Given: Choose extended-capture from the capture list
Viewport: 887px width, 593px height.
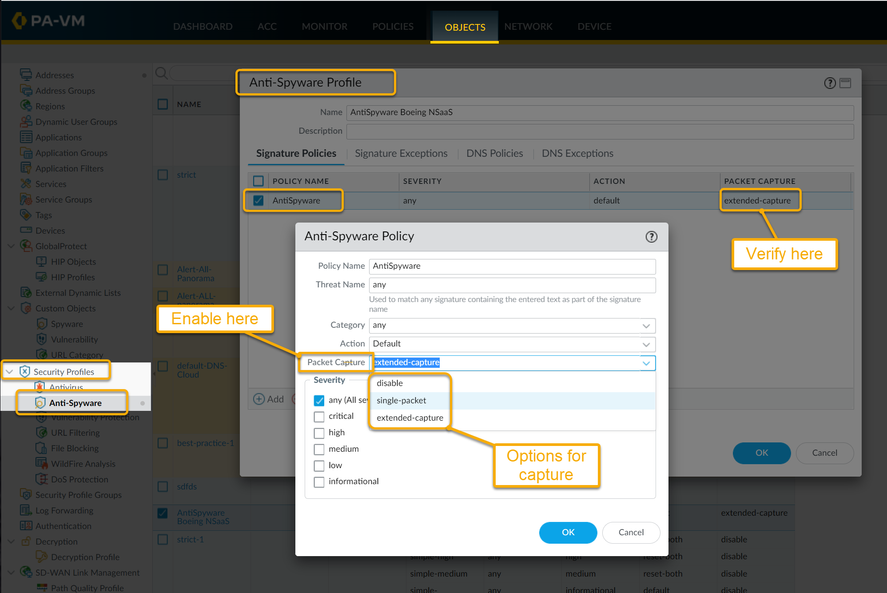Looking at the screenshot, I should 409,417.
